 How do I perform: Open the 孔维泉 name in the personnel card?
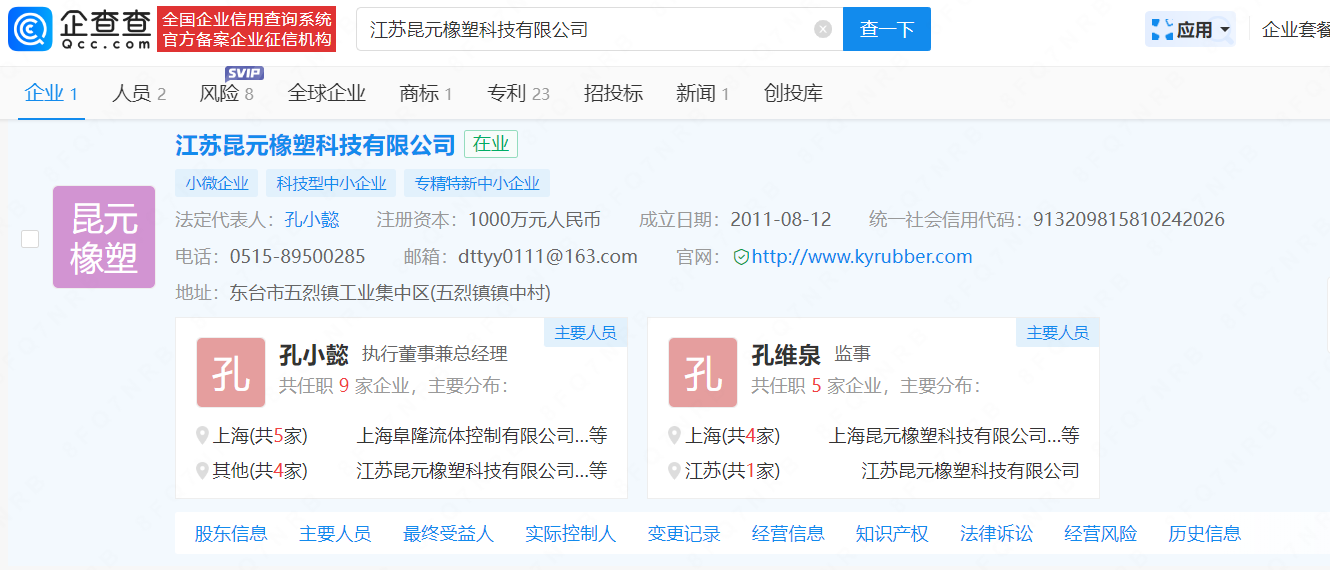click(x=786, y=354)
